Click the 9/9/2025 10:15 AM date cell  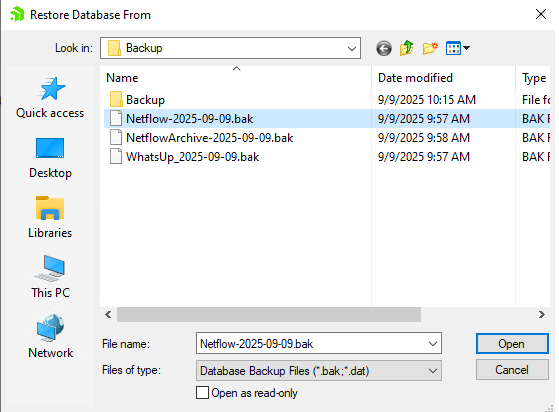427,100
